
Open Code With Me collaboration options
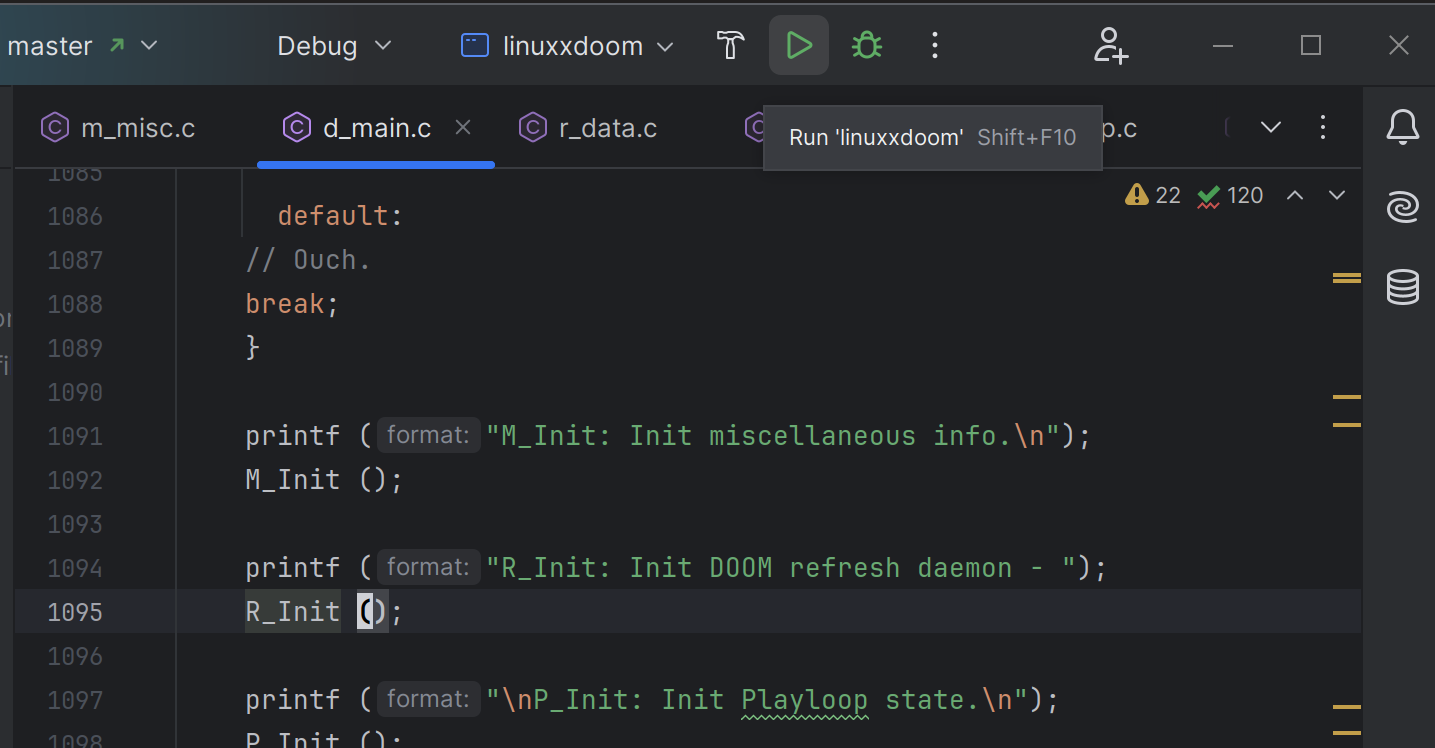tap(1110, 45)
